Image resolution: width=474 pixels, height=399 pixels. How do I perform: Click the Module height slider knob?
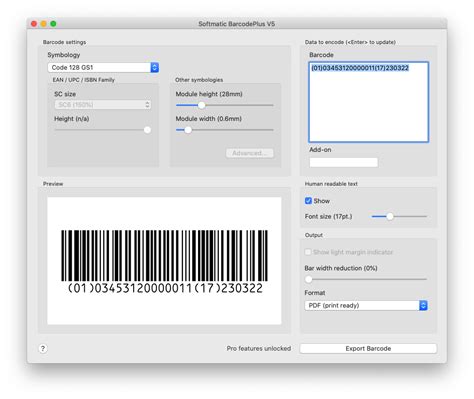[201, 105]
